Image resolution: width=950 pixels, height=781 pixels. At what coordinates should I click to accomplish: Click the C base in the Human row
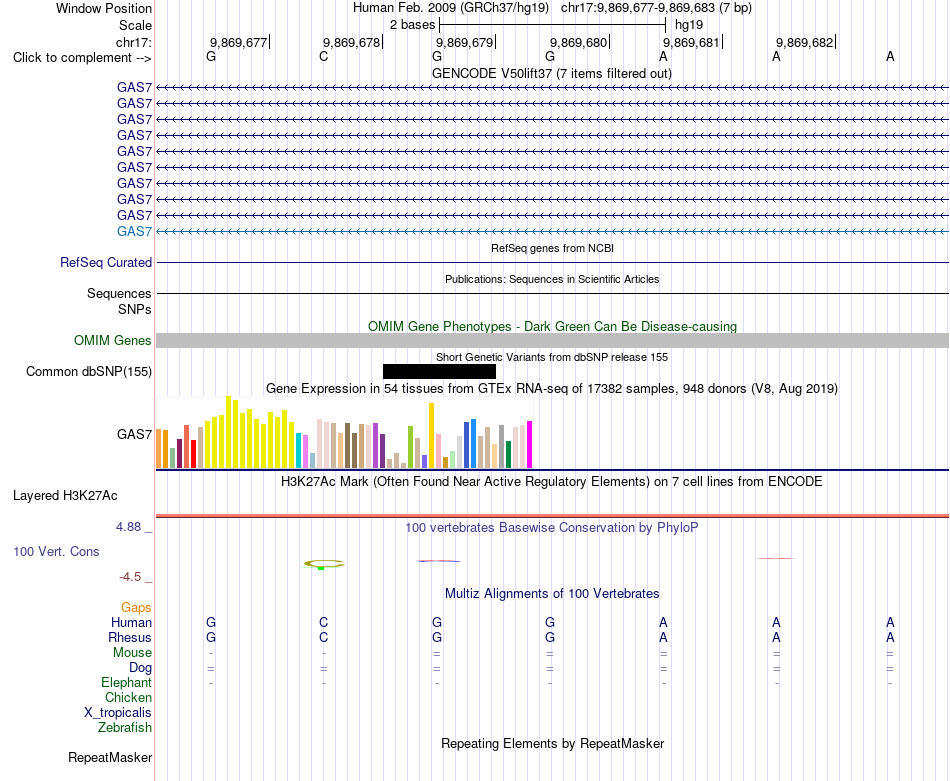324,622
